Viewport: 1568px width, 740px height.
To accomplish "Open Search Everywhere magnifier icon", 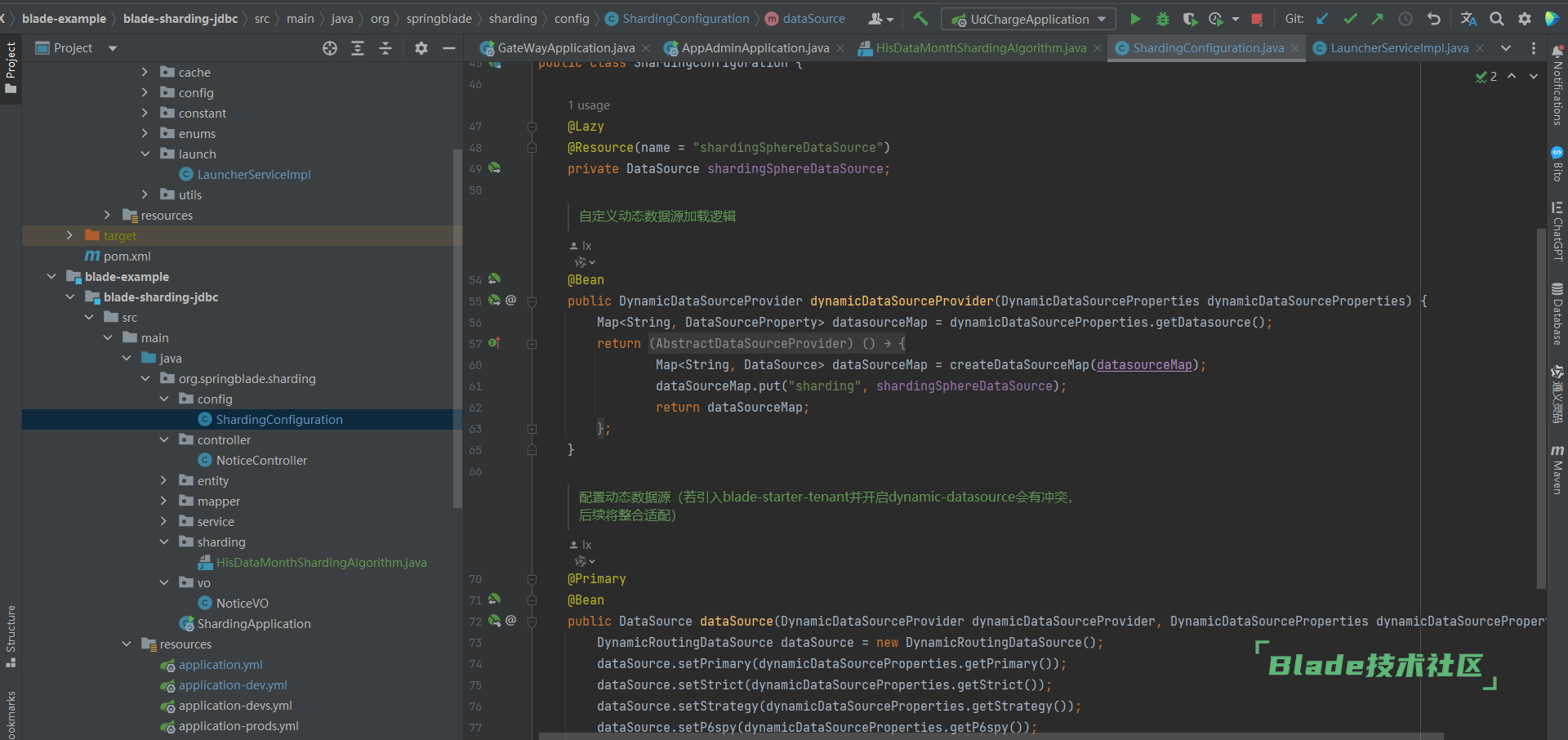I will pos(1496,19).
